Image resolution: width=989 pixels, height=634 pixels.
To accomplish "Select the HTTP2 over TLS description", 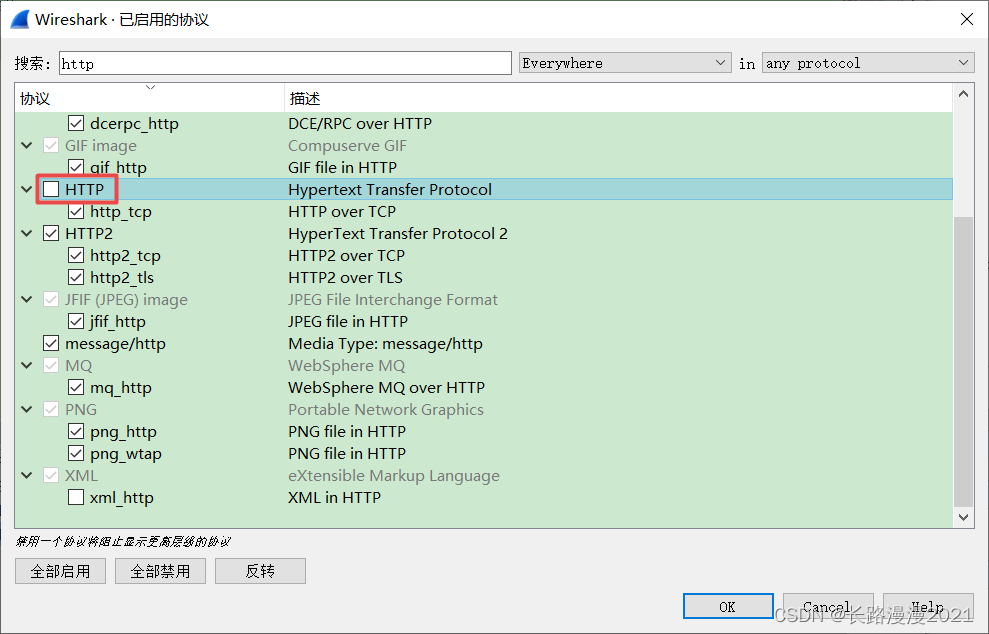I will [345, 278].
